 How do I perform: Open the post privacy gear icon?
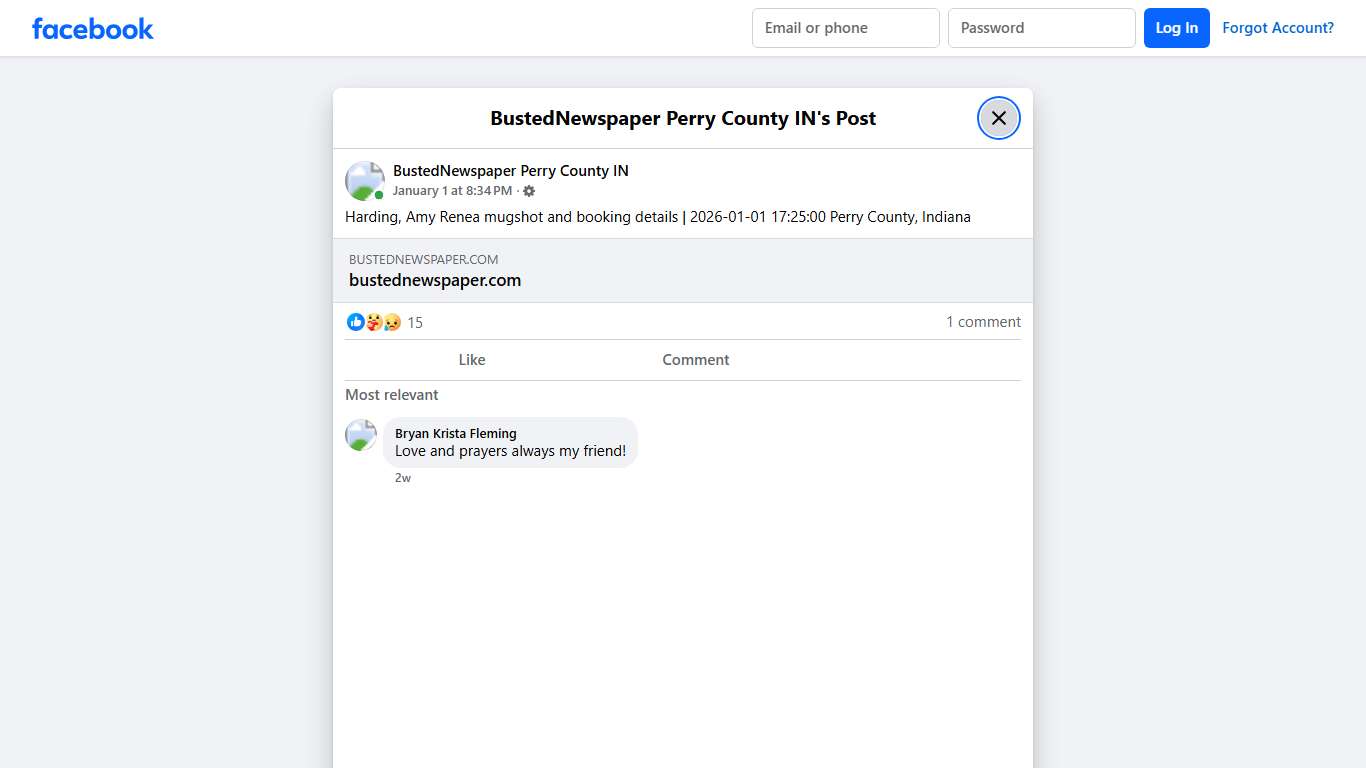pyautogui.click(x=529, y=191)
